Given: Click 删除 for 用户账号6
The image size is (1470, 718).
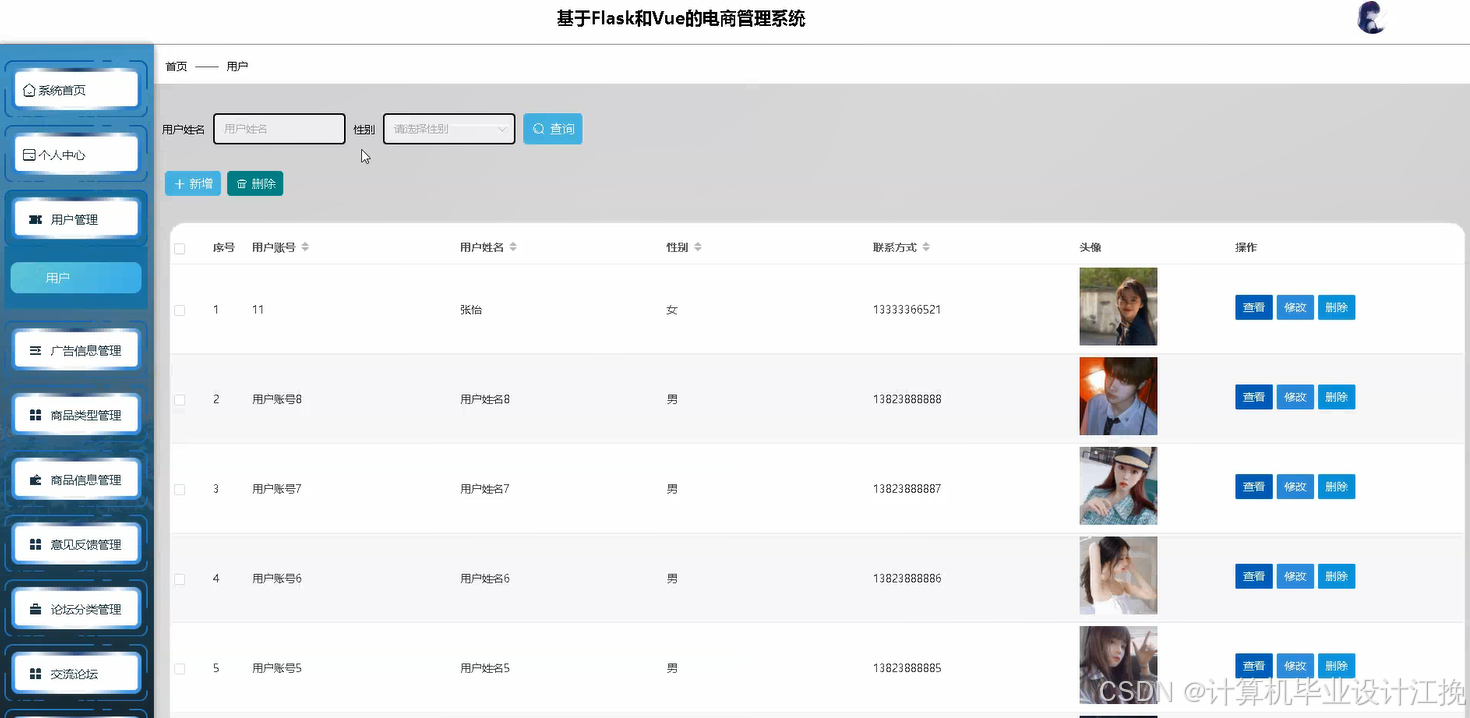Looking at the screenshot, I should (x=1336, y=576).
